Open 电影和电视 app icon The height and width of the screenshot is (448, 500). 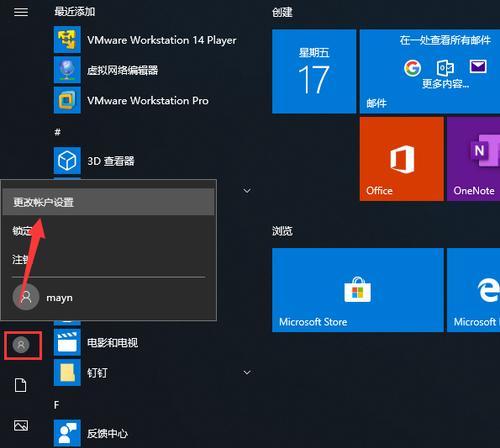[67, 342]
